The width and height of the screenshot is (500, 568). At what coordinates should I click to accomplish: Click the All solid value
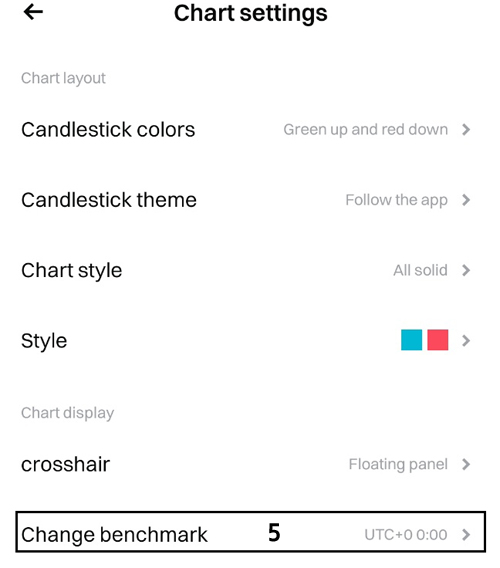tap(420, 270)
